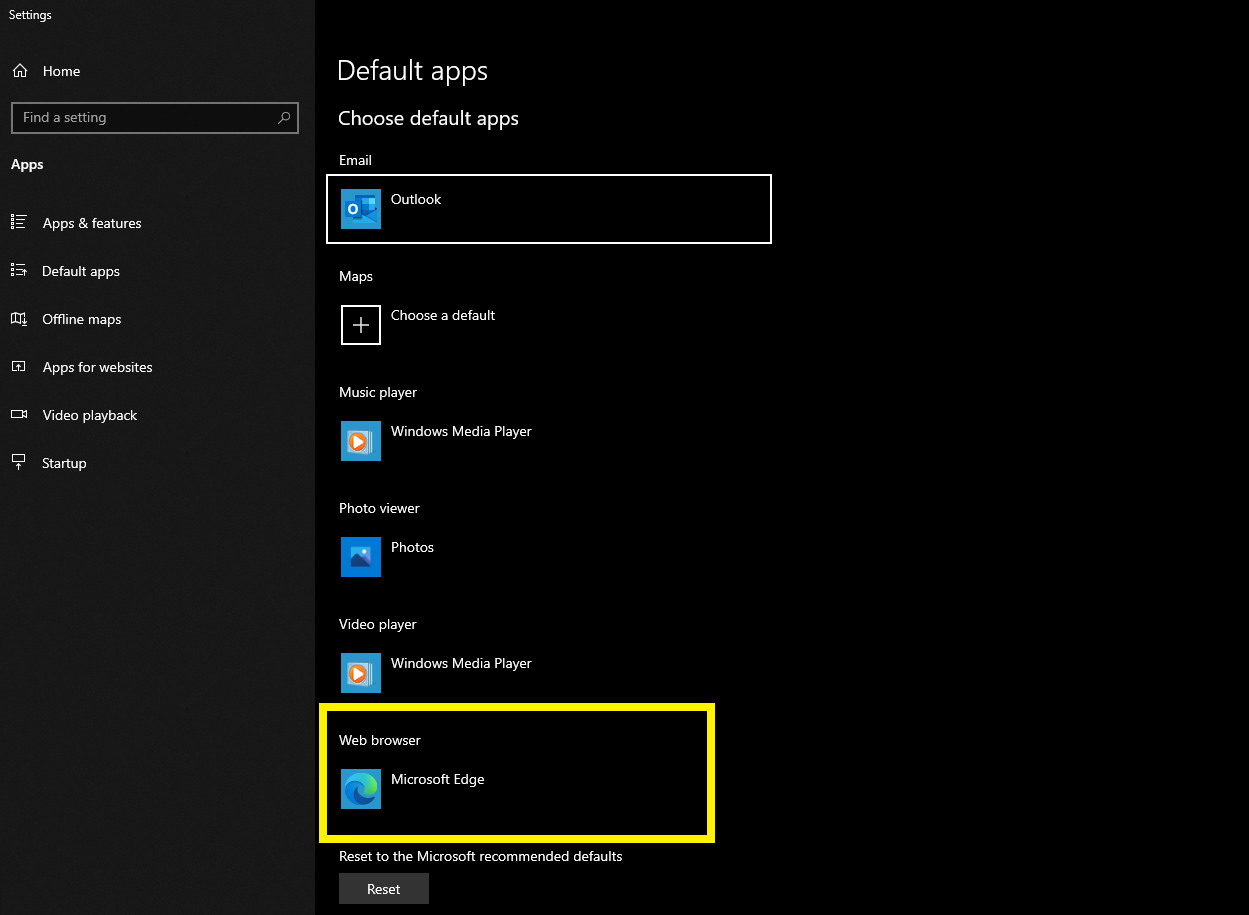The width and height of the screenshot is (1249, 915).
Task: Click the Video player Windows Media Player icon
Action: point(361,673)
